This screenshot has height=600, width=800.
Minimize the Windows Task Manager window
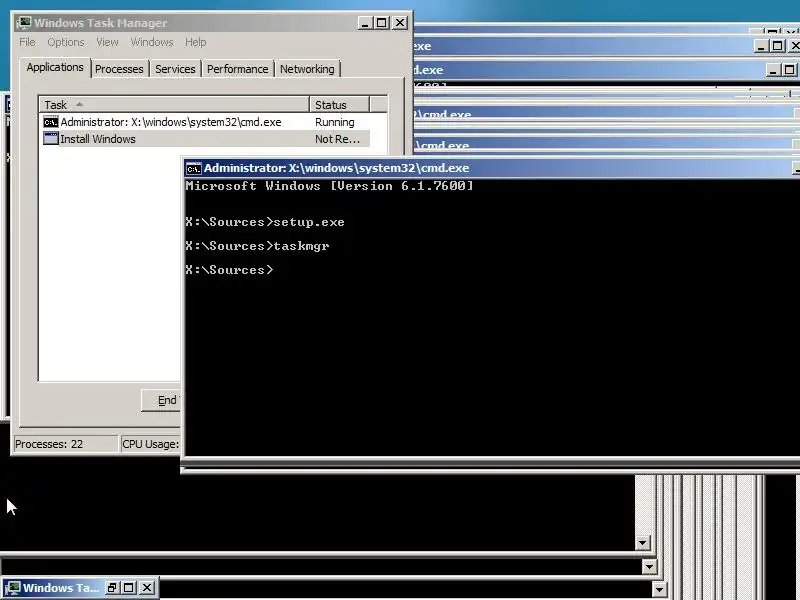[365, 23]
